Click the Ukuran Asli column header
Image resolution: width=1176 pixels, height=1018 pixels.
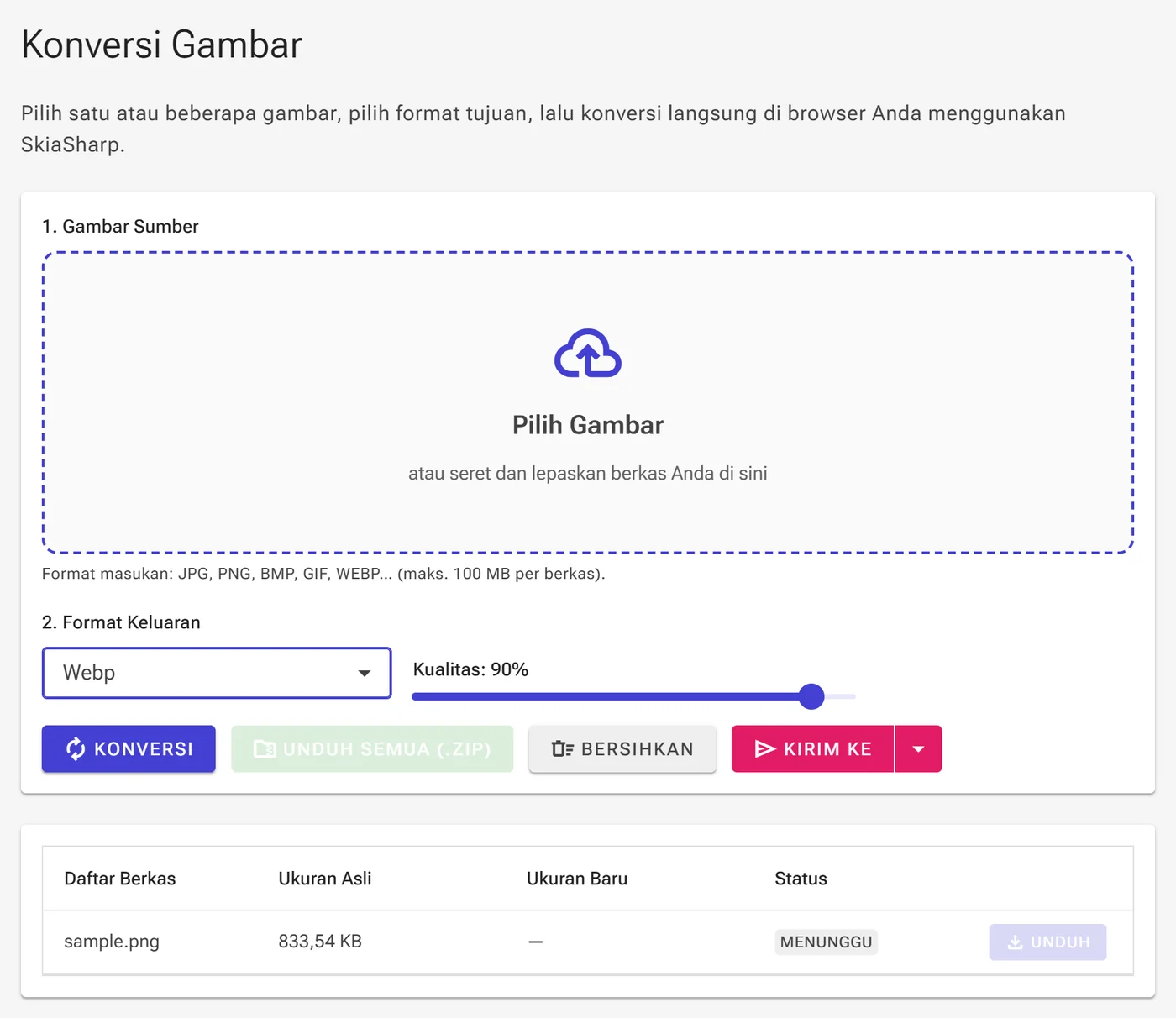(325, 879)
